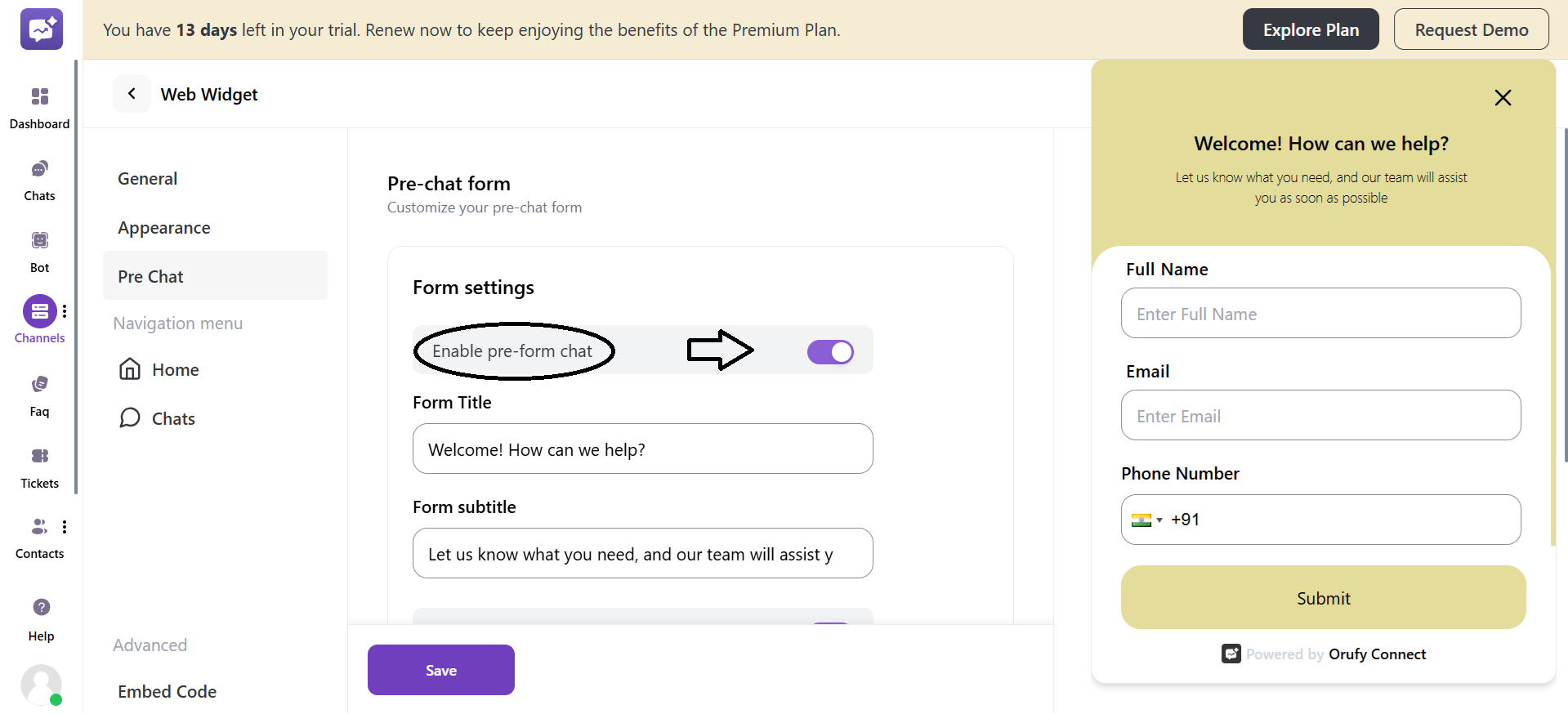Open the Tickets section
The width and height of the screenshot is (1568, 714).
[39, 464]
